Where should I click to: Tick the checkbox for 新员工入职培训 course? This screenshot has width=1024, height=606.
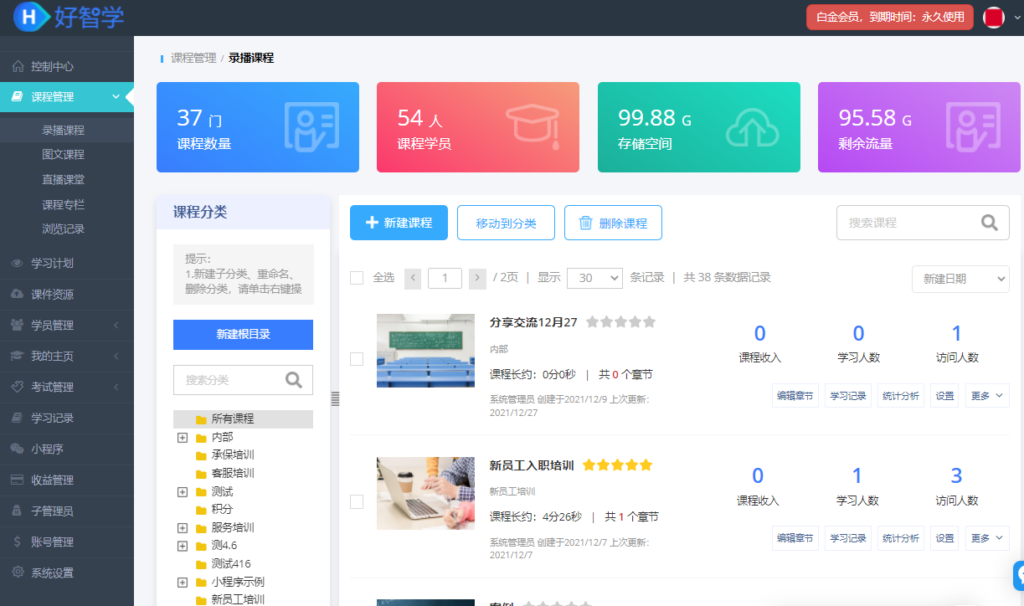click(x=357, y=502)
